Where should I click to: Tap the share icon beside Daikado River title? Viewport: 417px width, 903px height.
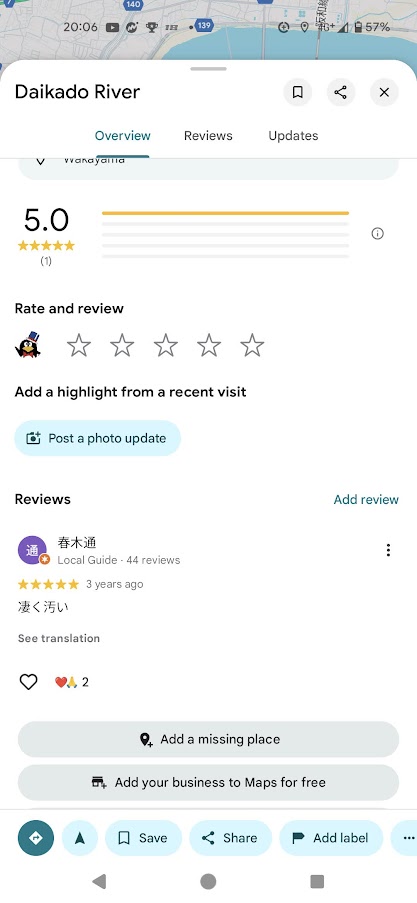[341, 92]
